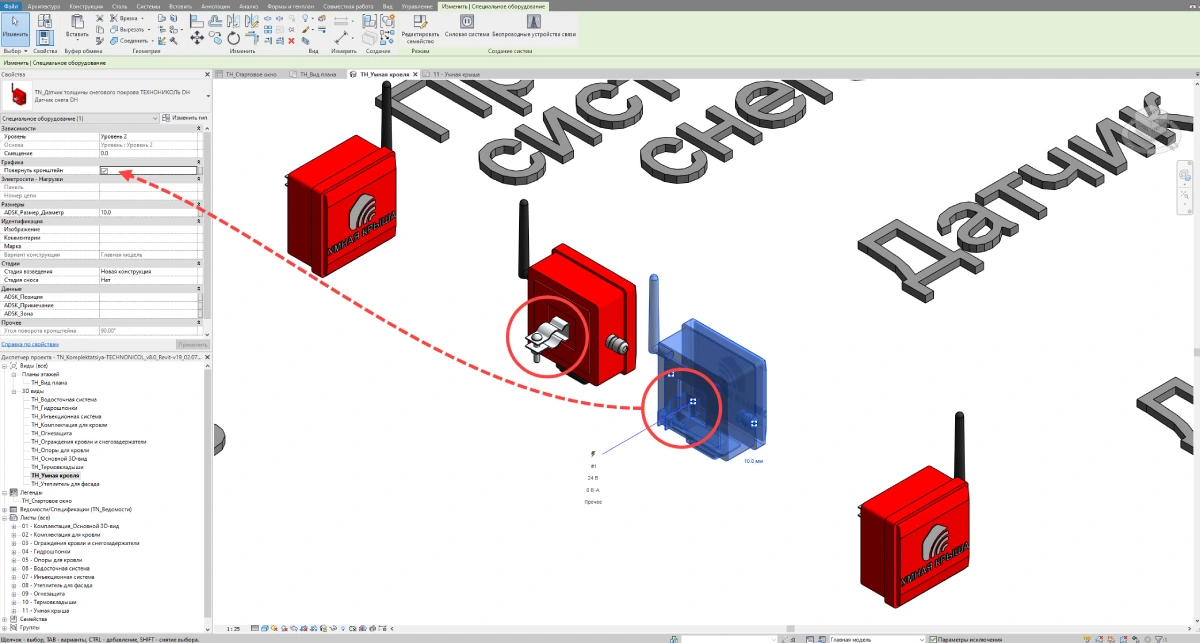The image size is (1200, 643).
Task: Click the Силовая система ribbon icon
Action: [467, 21]
